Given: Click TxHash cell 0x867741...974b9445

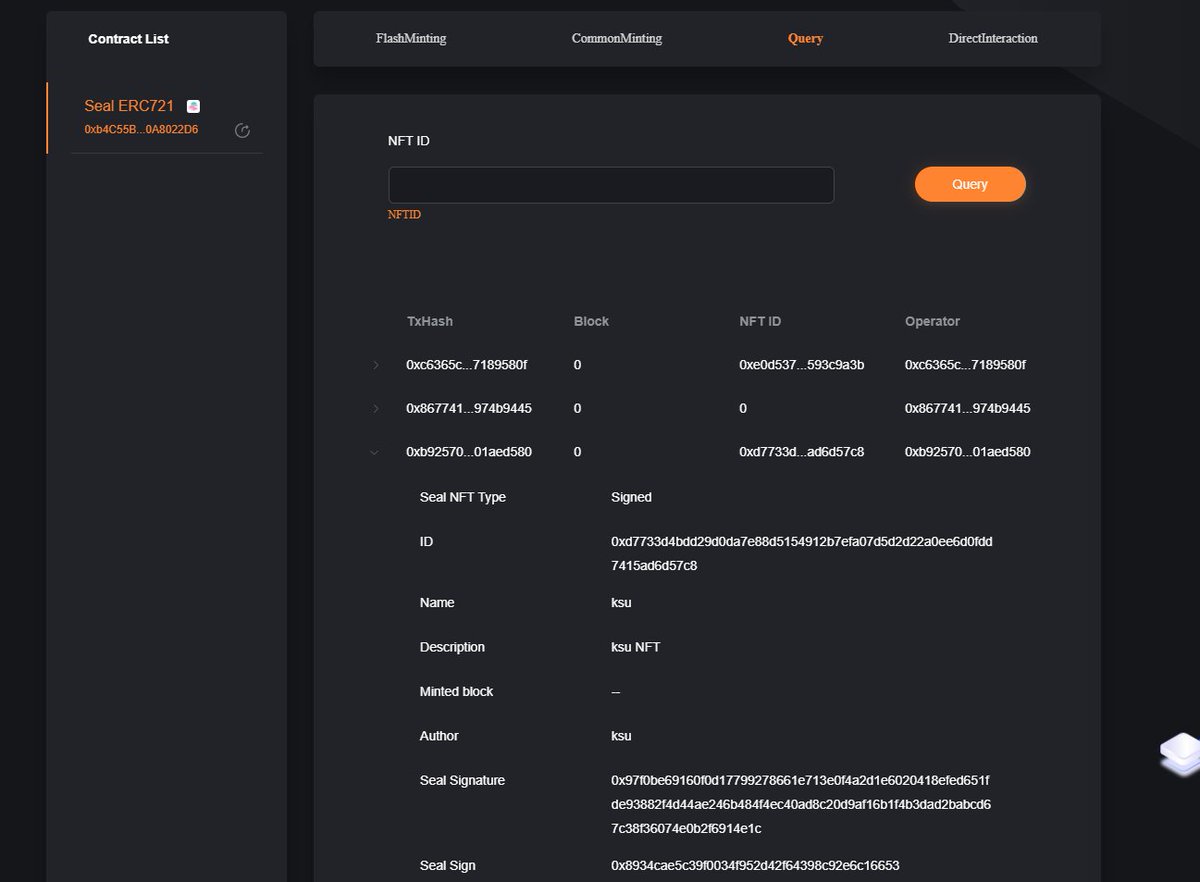Looking at the screenshot, I should (x=469, y=409).
